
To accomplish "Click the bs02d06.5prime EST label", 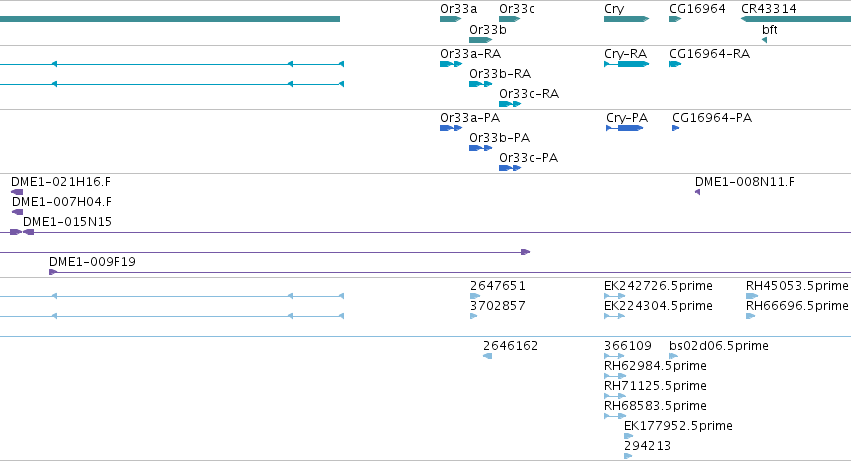I will click(x=719, y=346).
